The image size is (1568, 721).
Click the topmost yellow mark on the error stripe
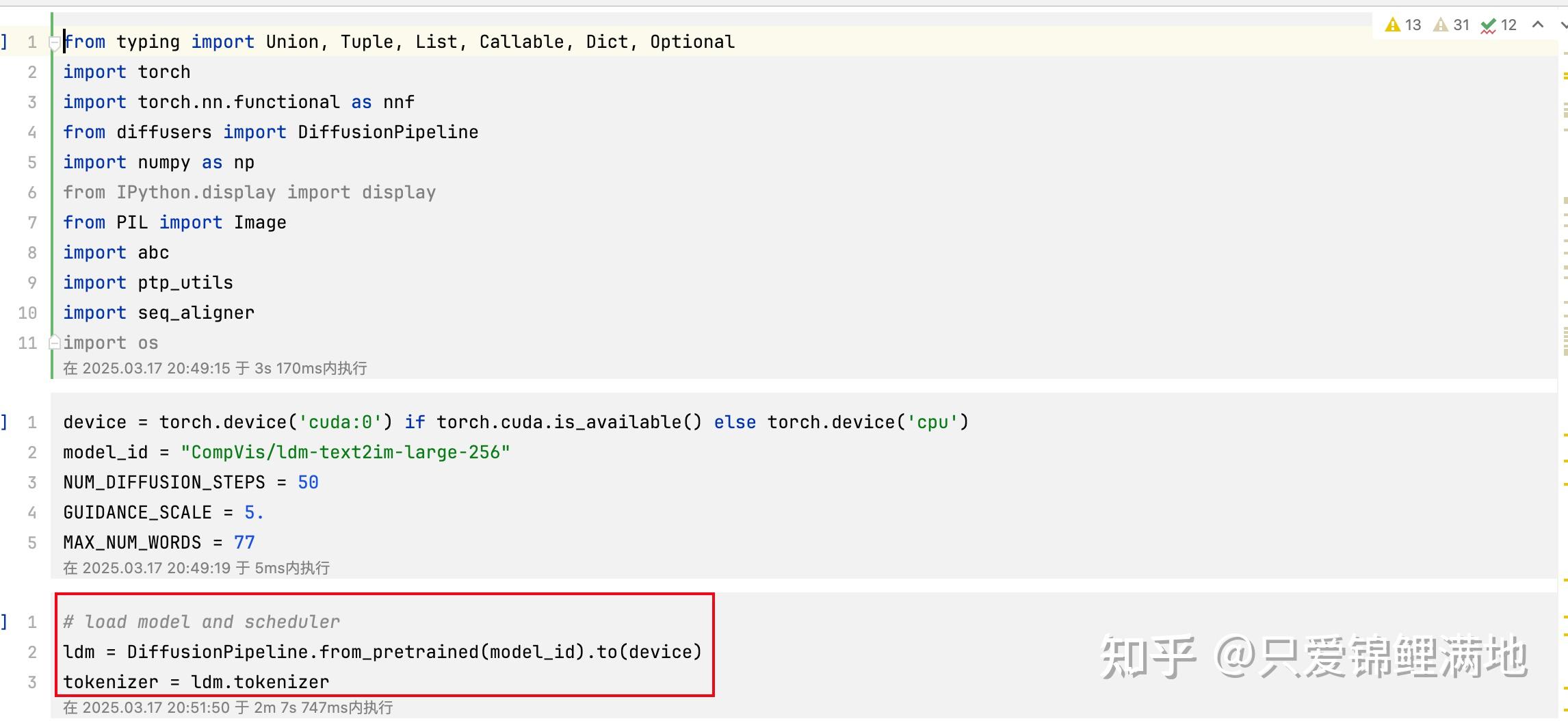coord(1565,75)
